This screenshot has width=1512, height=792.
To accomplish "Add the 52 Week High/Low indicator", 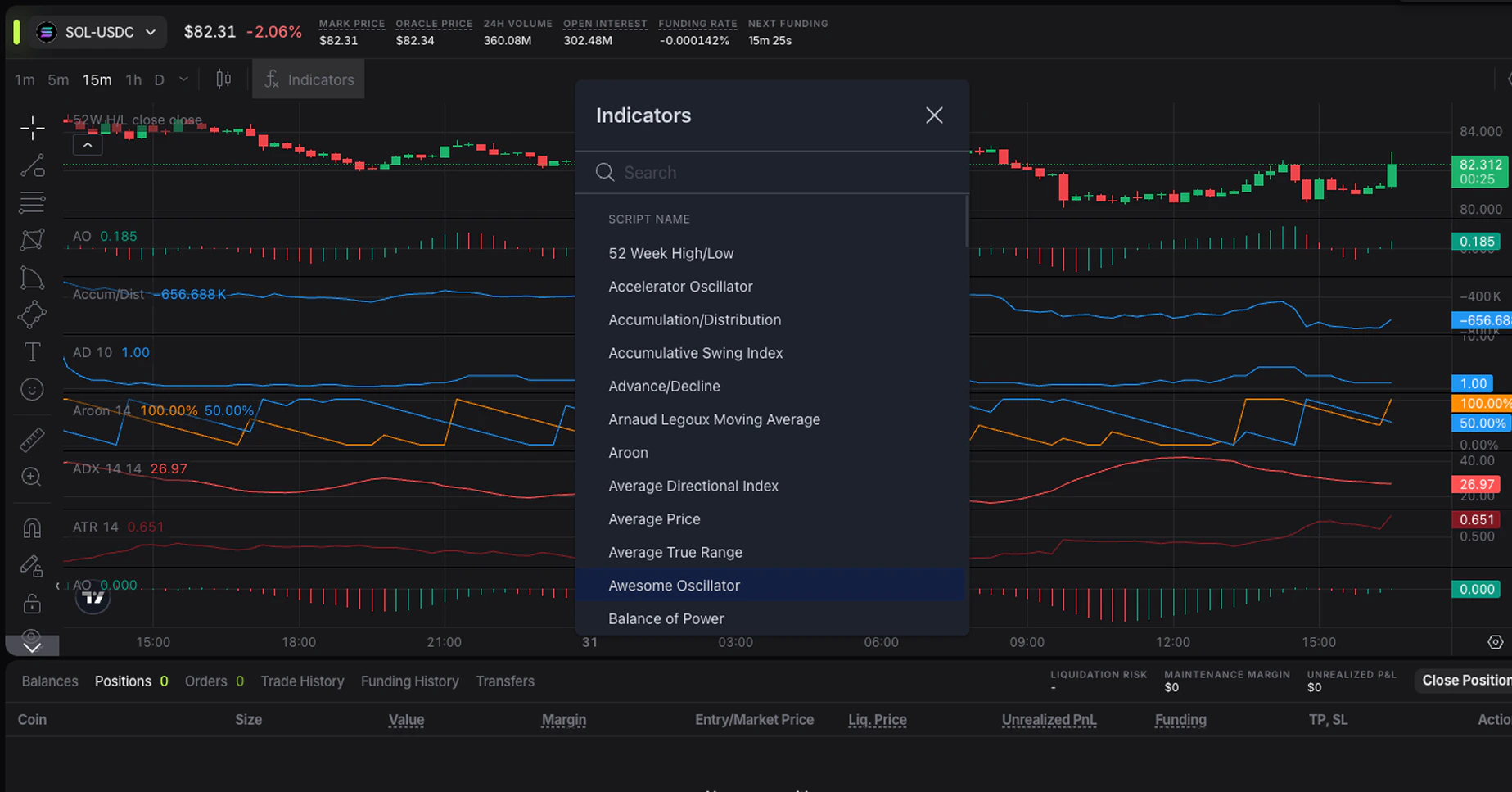I will pyautogui.click(x=770, y=253).
